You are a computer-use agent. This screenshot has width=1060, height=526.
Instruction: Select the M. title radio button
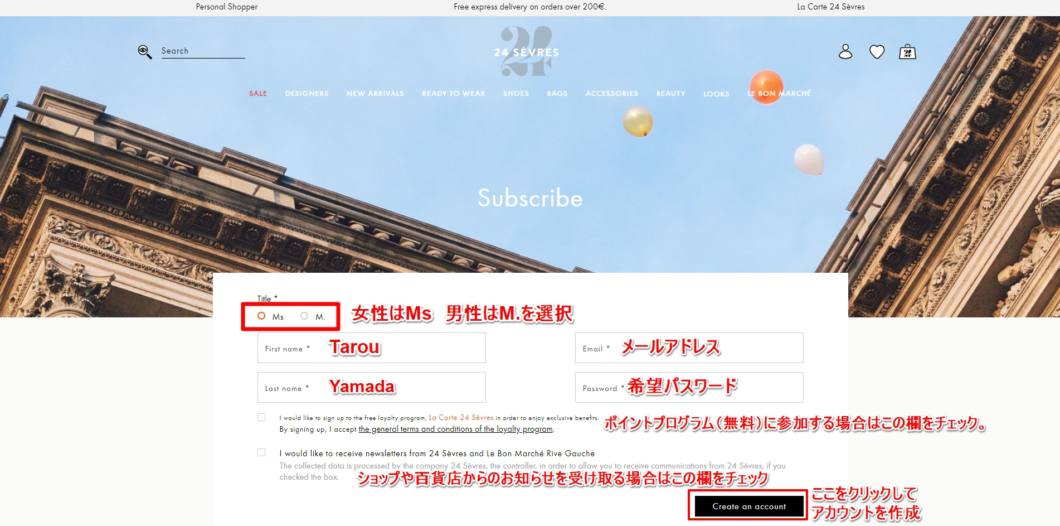click(x=304, y=316)
